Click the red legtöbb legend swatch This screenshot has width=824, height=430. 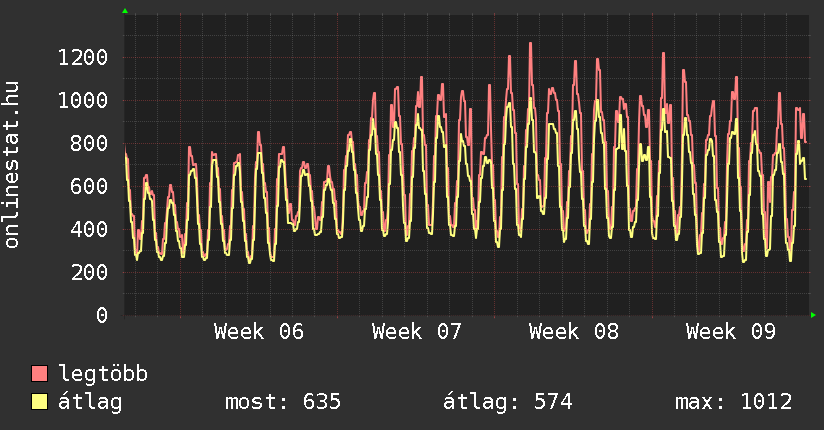coord(40,374)
